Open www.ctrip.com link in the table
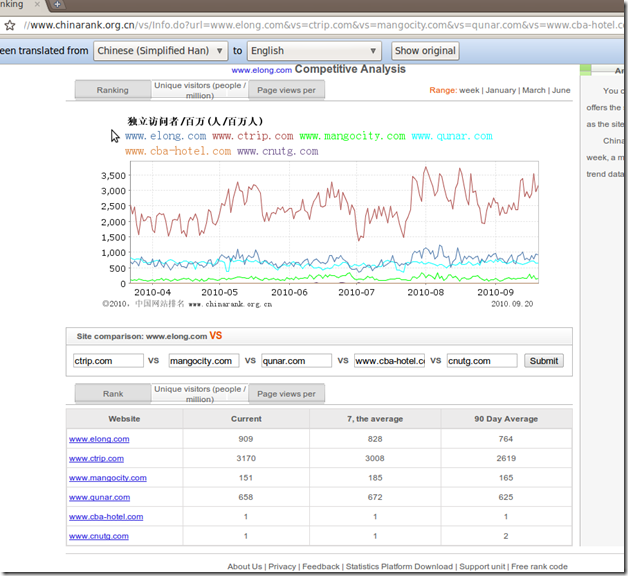 pyautogui.click(x=96, y=458)
